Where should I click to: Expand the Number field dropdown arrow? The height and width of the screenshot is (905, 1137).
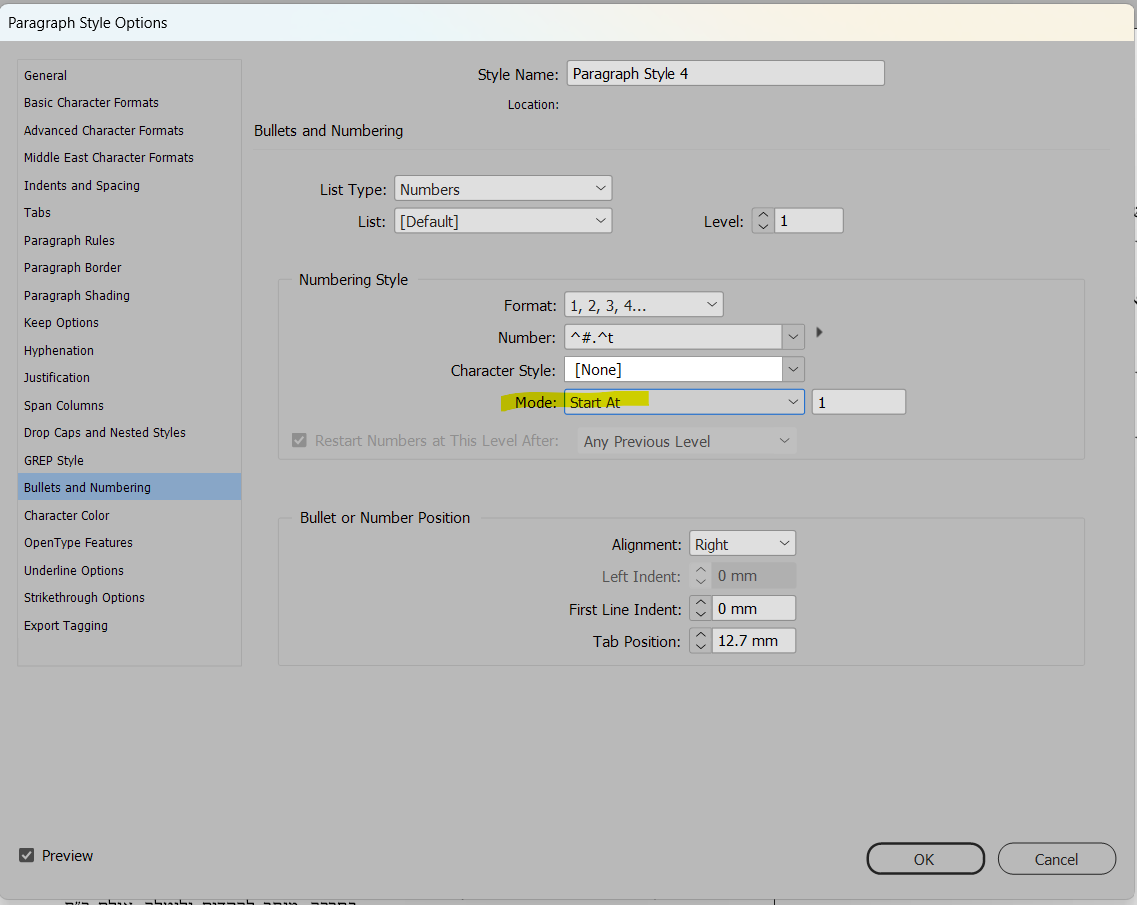(x=793, y=336)
